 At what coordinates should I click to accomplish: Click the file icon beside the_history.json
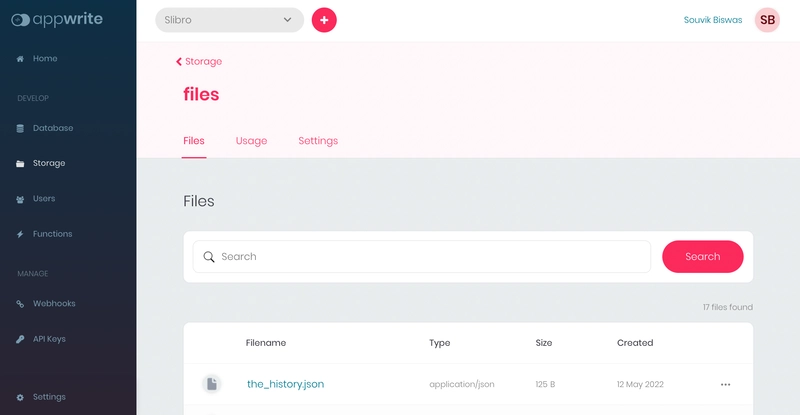(211, 384)
